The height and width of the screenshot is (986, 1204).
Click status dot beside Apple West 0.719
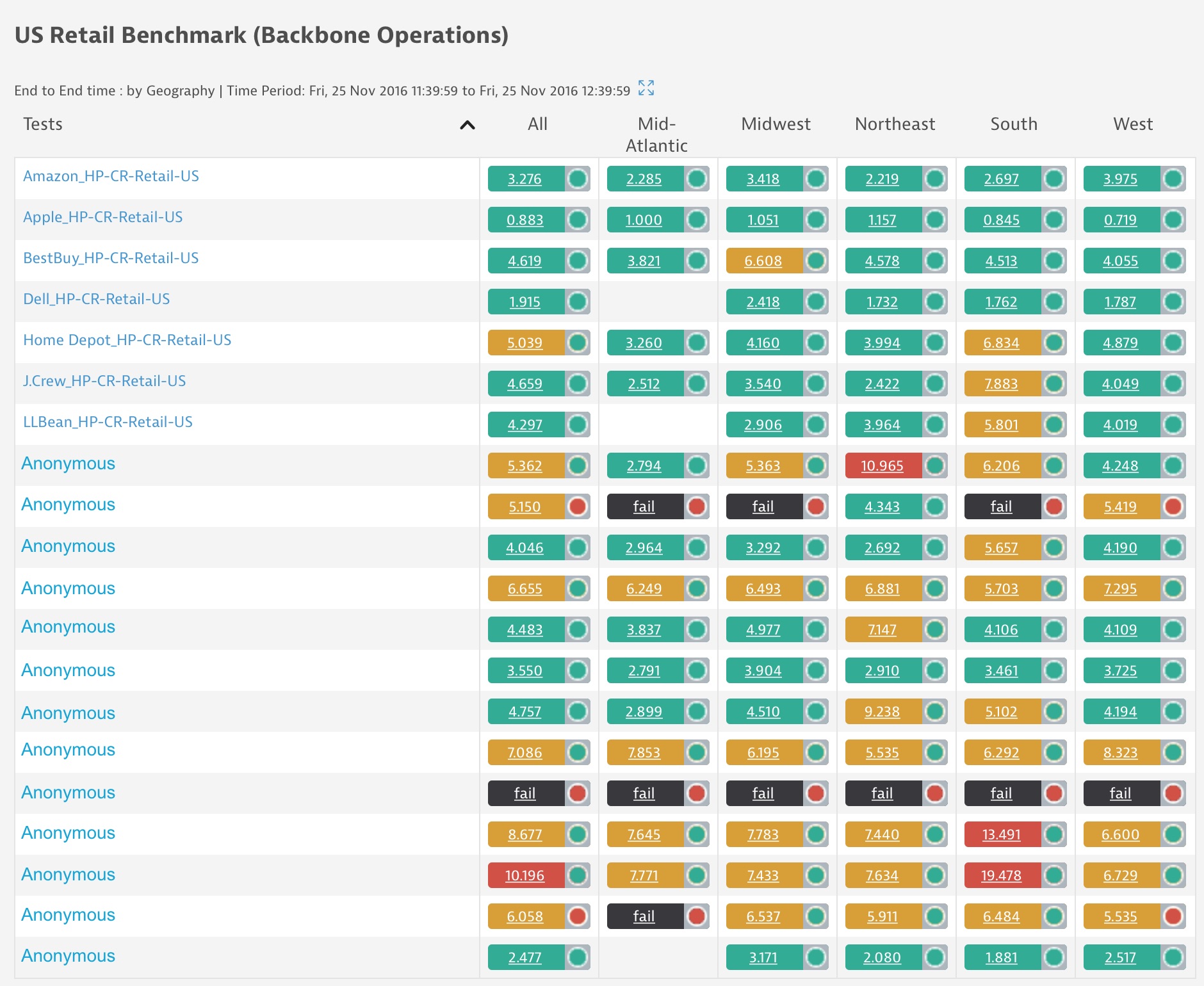[x=1173, y=220]
